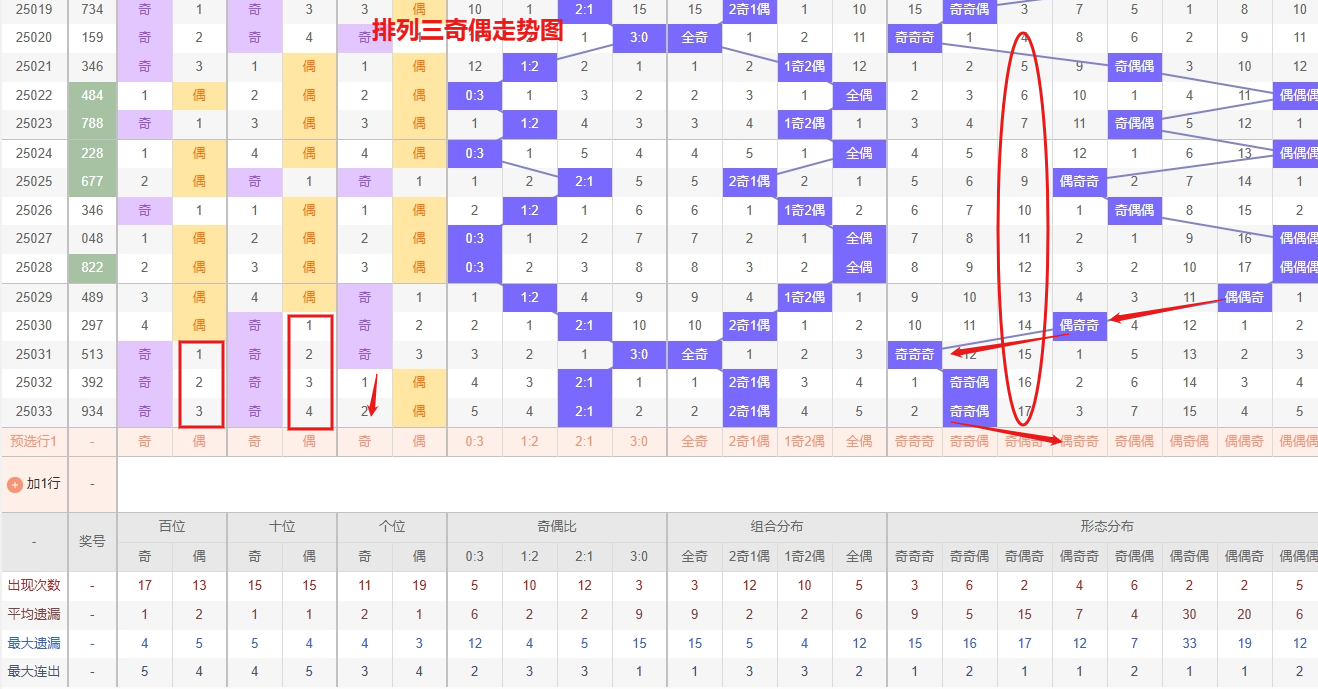
Task: Click the 最大遗漏 row label
Action: coord(33,643)
